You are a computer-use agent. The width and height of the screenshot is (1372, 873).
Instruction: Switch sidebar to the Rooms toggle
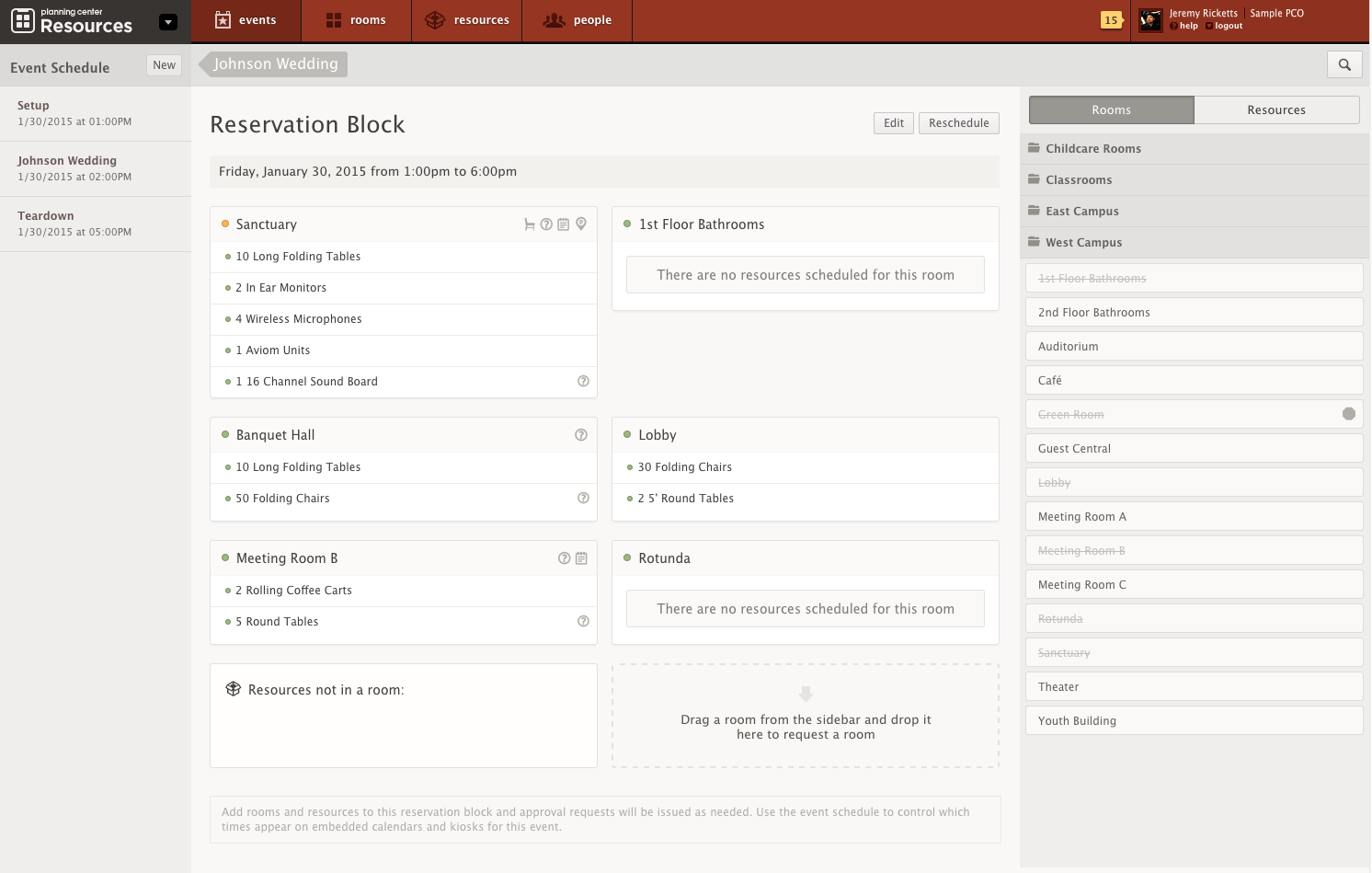click(x=1111, y=109)
